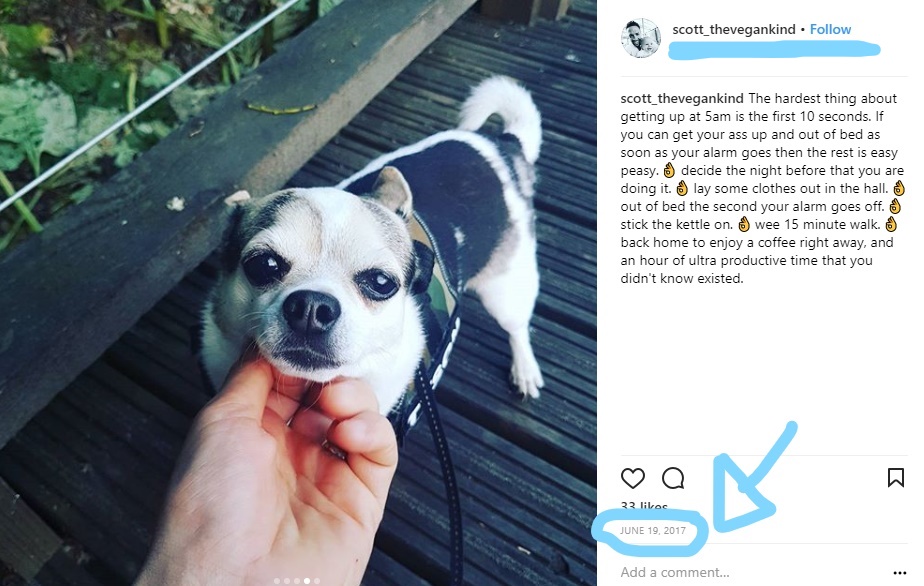Open the June 19, 2017 post date link
924x586 pixels.
[653, 531]
